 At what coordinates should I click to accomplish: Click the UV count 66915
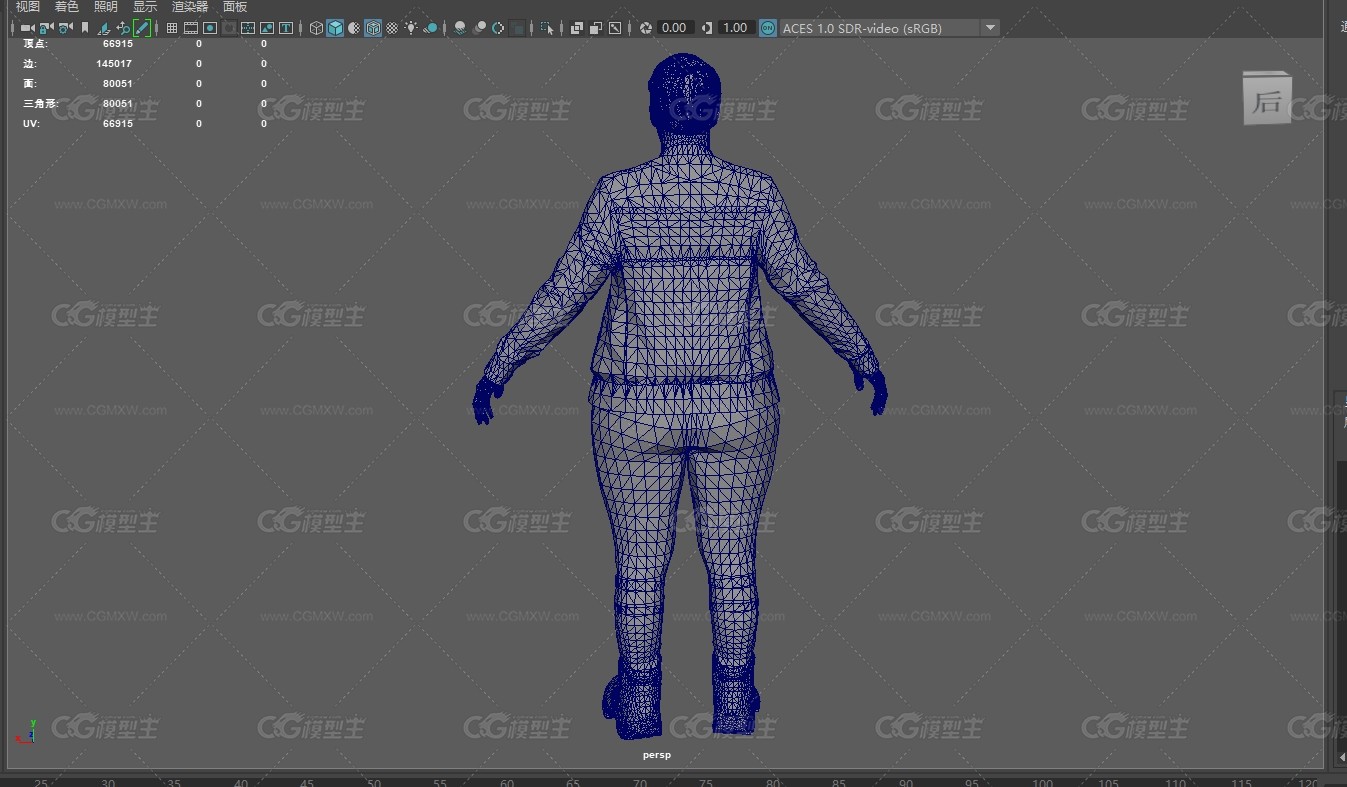click(118, 124)
